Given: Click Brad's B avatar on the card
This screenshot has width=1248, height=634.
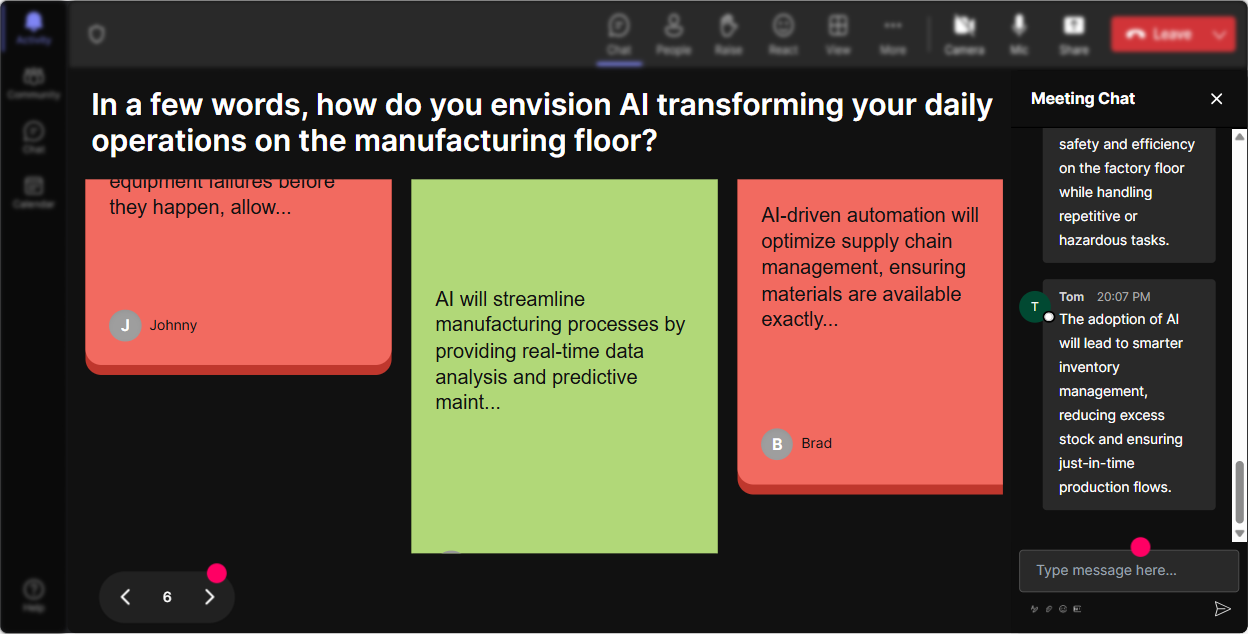Looking at the screenshot, I should pos(777,443).
